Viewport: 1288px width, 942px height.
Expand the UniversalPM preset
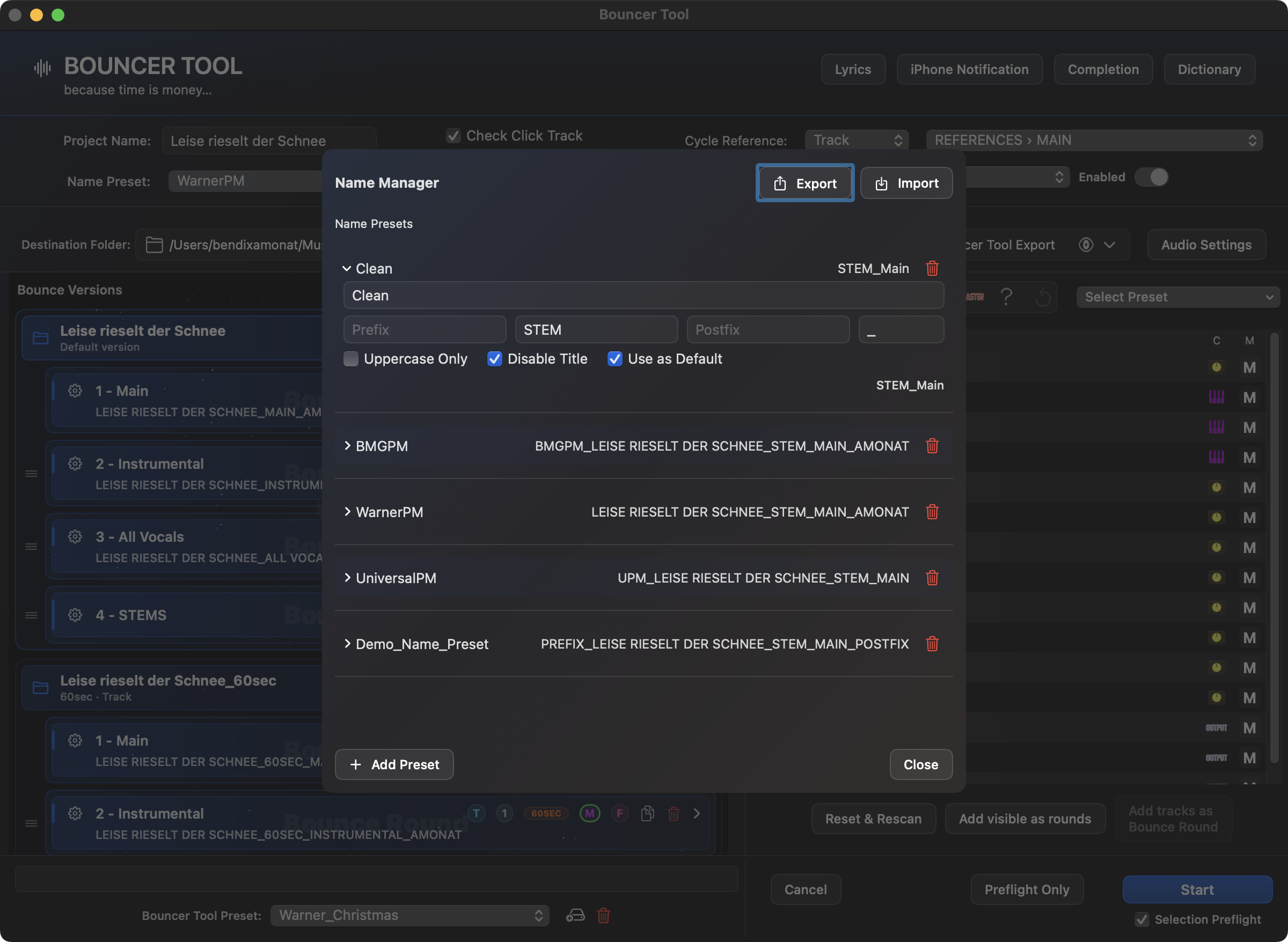pyautogui.click(x=347, y=578)
